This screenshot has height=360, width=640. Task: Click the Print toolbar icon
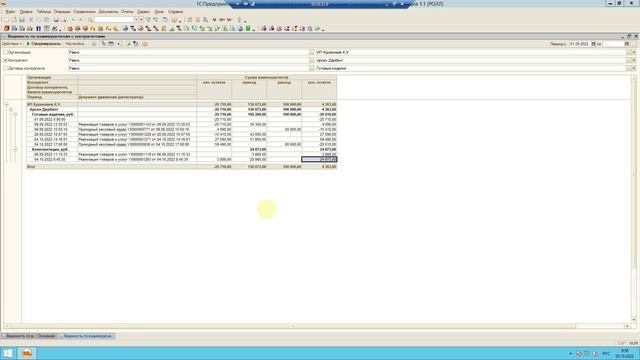[56, 20]
